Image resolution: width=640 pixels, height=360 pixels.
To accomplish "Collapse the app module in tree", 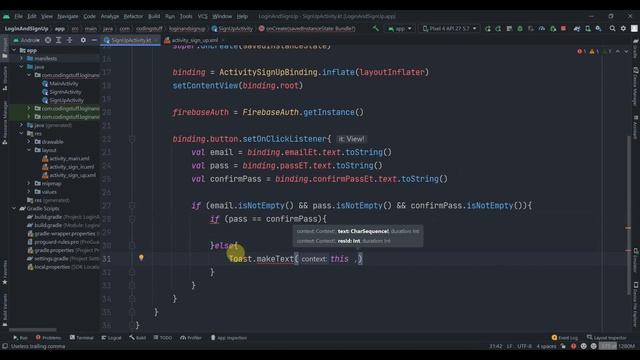I will (14, 50).
